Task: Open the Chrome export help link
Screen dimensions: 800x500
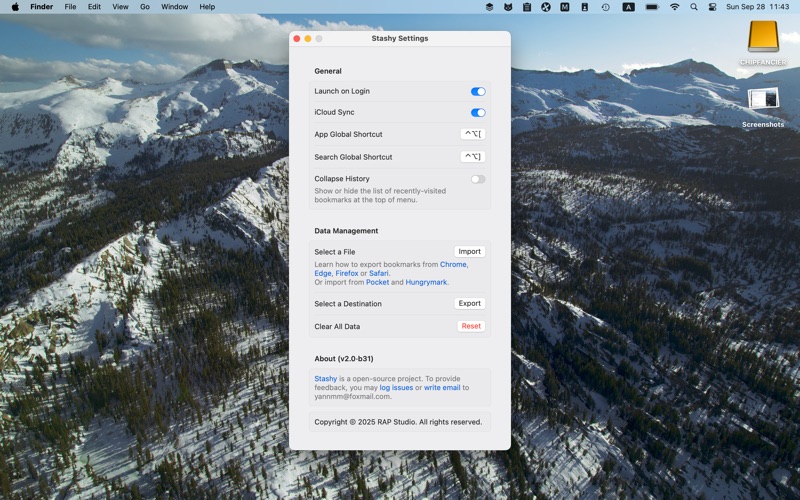Action: pyautogui.click(x=453, y=264)
